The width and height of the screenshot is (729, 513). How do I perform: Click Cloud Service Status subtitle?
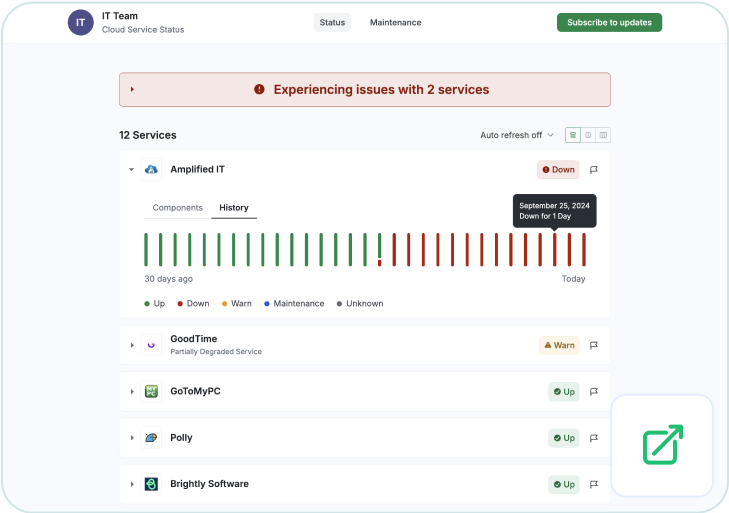coord(143,30)
